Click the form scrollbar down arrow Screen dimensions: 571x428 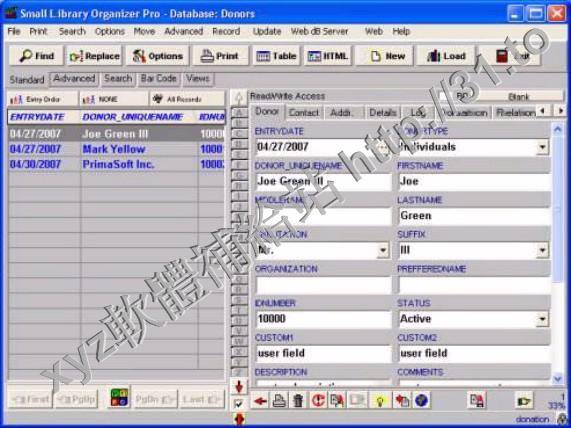[x=557, y=379]
